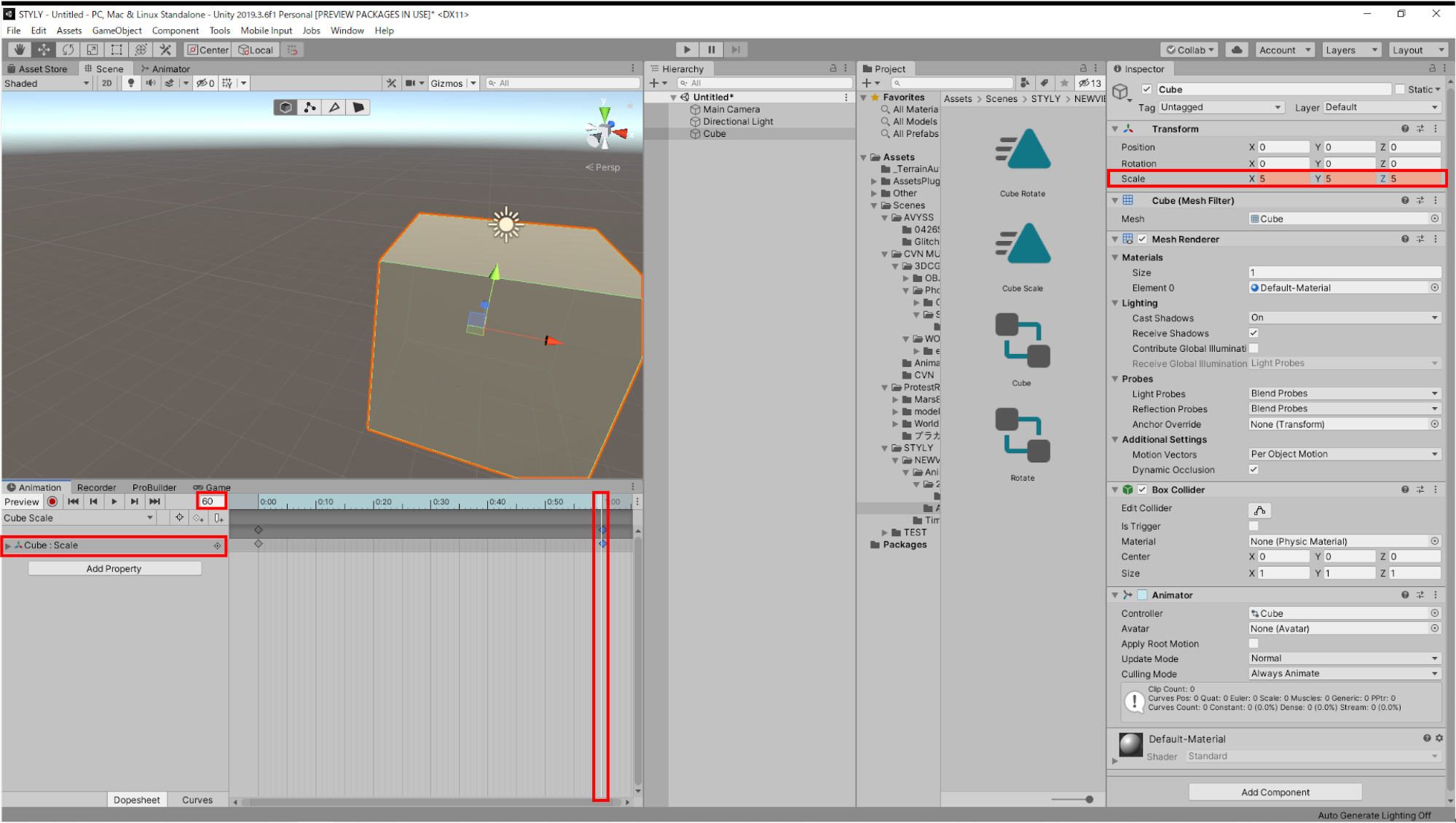Open the cloud services icon
1456x823 pixels.
[1237, 50]
